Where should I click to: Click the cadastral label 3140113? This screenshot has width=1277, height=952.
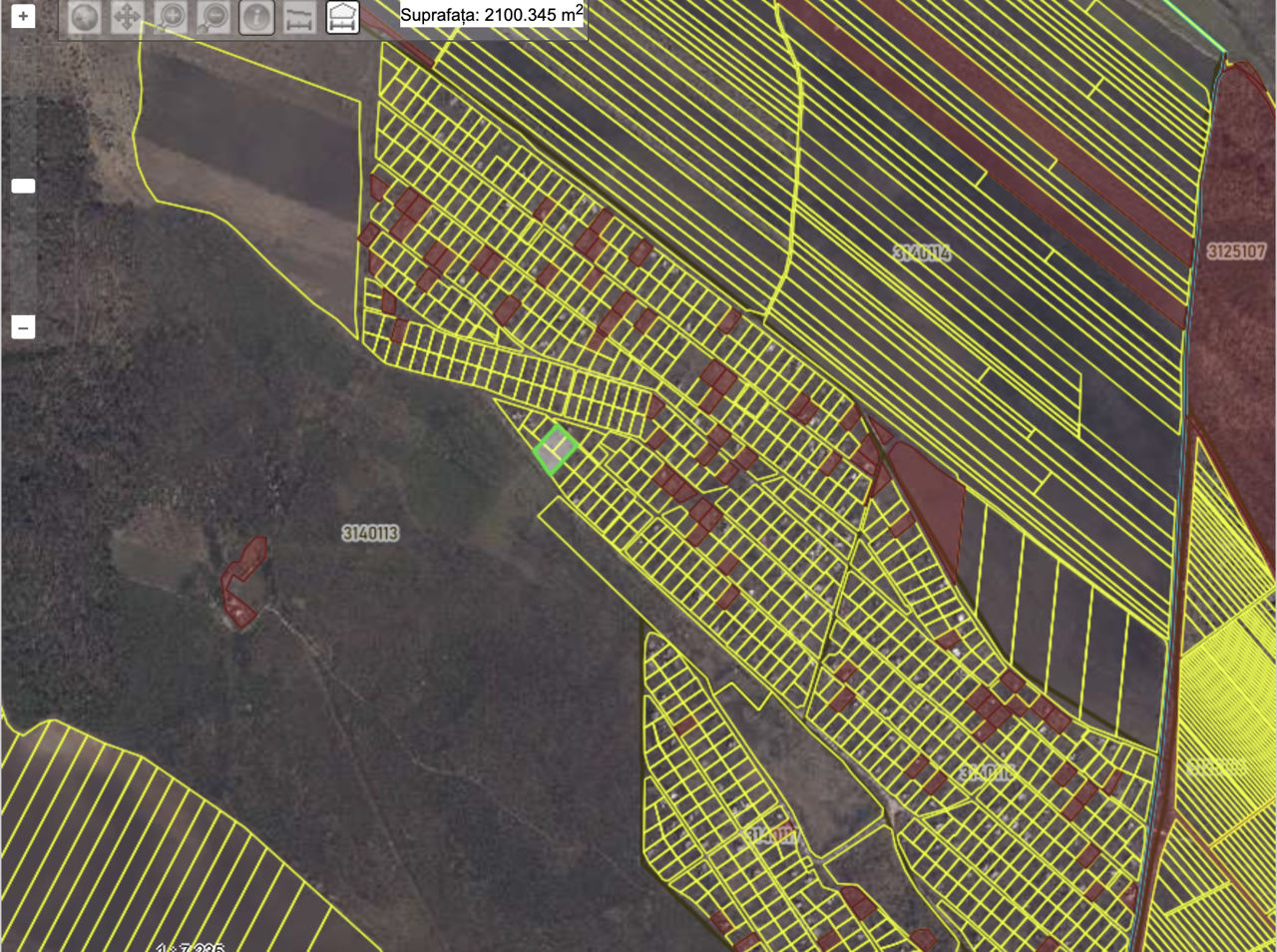pyautogui.click(x=370, y=533)
